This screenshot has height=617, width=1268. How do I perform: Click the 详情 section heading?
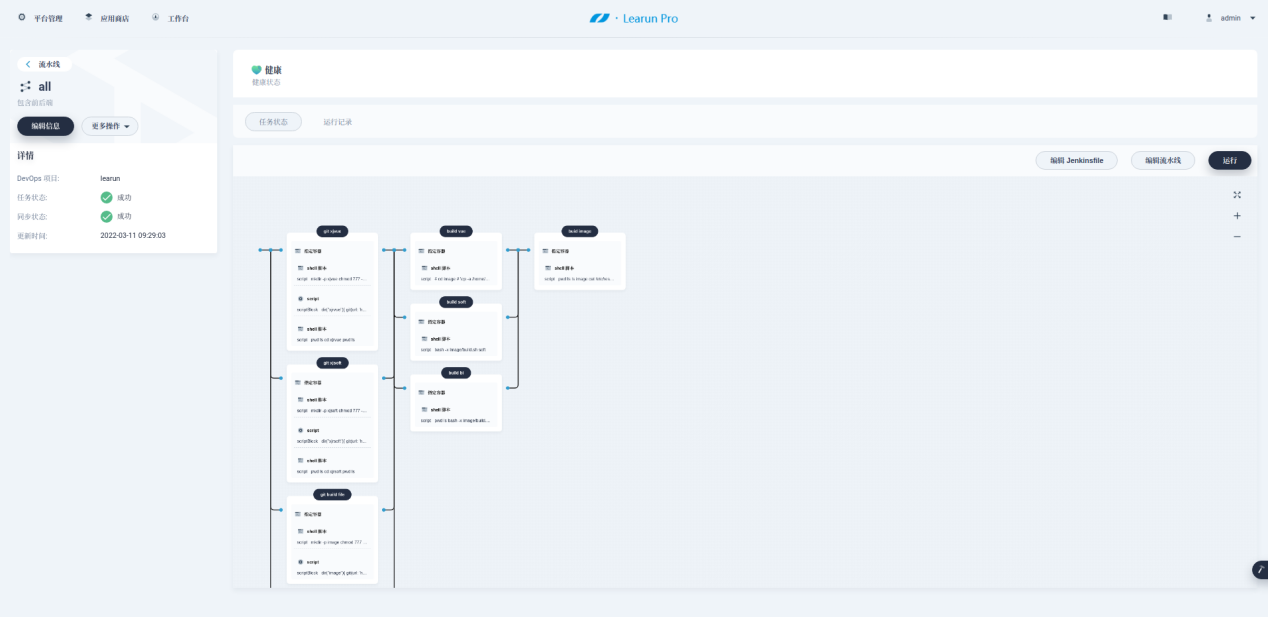pos(26,156)
